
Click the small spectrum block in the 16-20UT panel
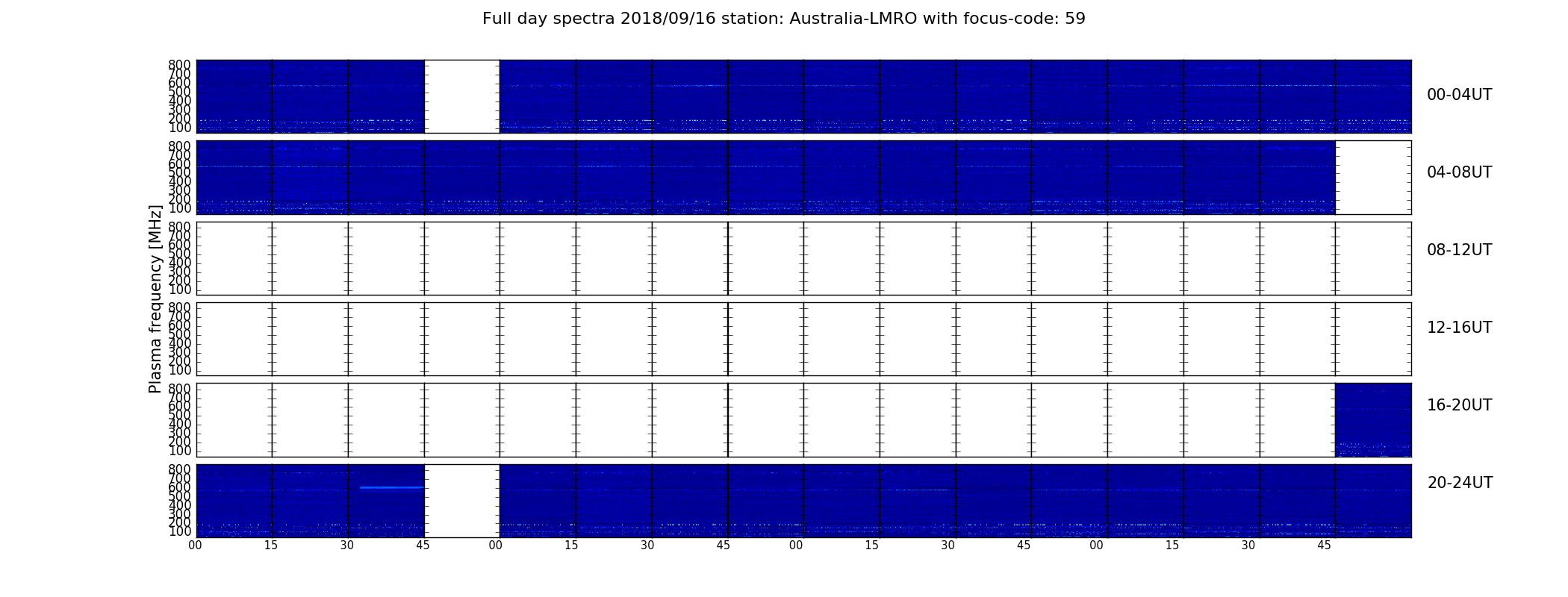(x=1373, y=419)
